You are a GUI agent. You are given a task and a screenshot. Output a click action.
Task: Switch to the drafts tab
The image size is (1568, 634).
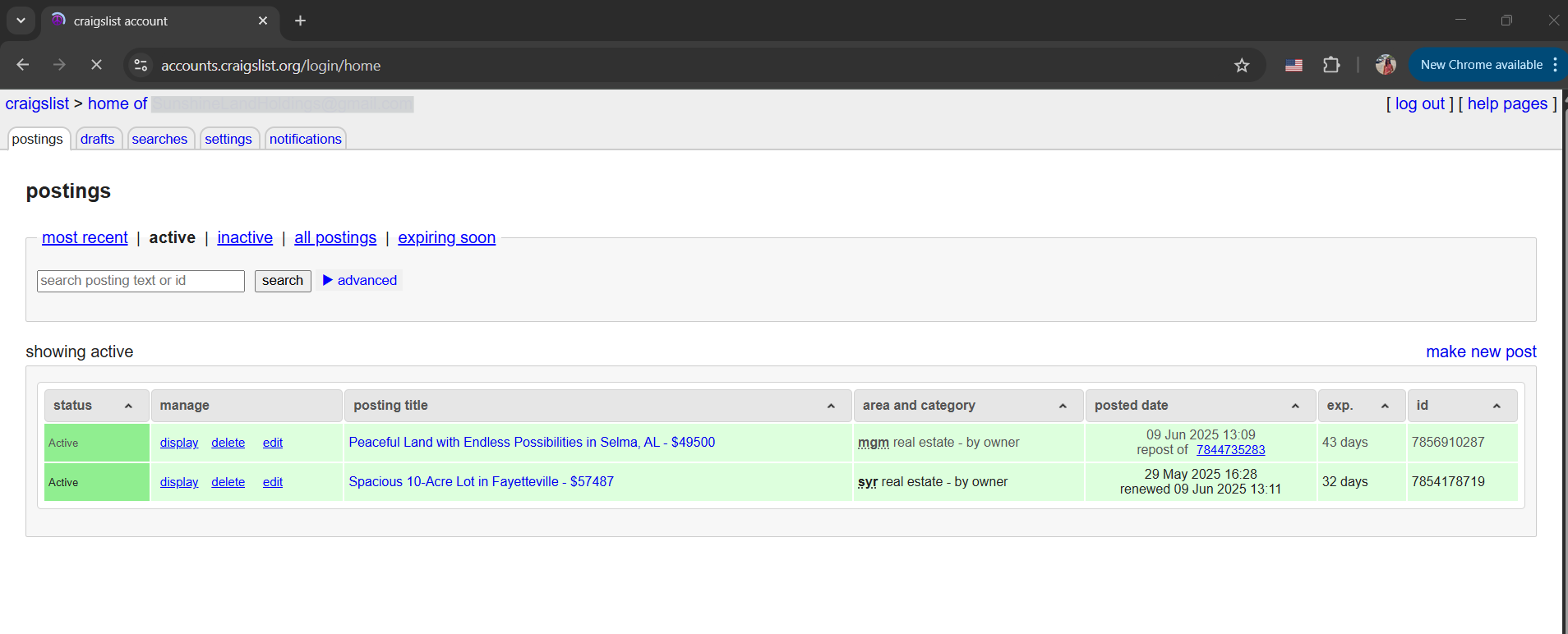click(x=98, y=139)
